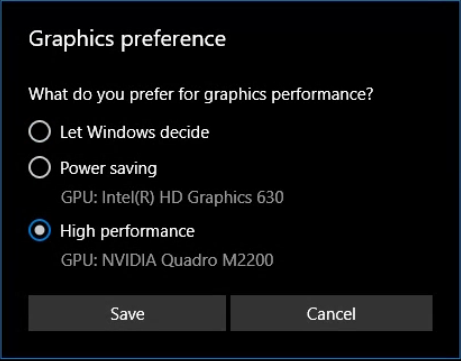Select the Let Windows decide radio button
The height and width of the screenshot is (361, 461).
click(40, 132)
